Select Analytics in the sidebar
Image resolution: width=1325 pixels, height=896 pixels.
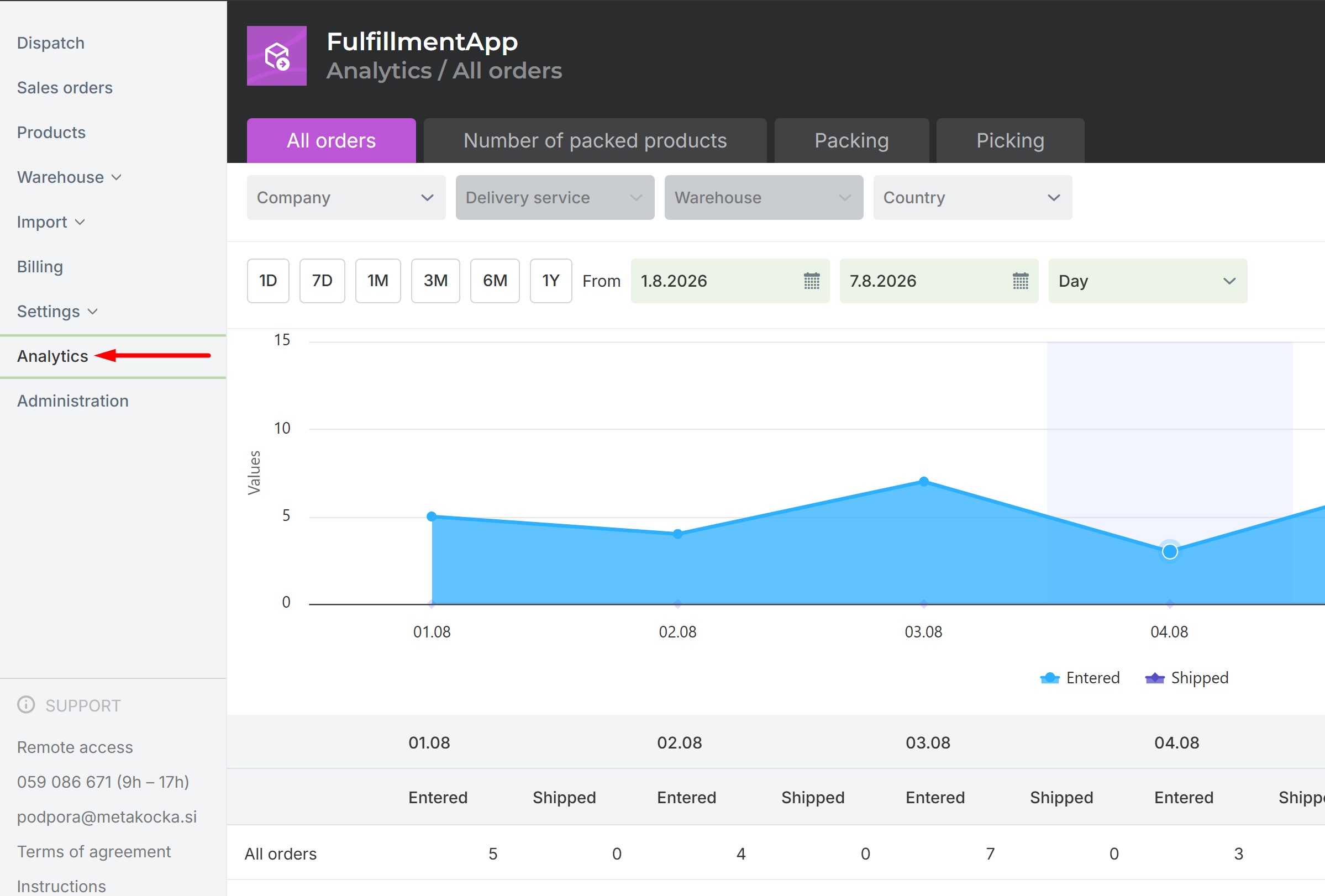52,356
